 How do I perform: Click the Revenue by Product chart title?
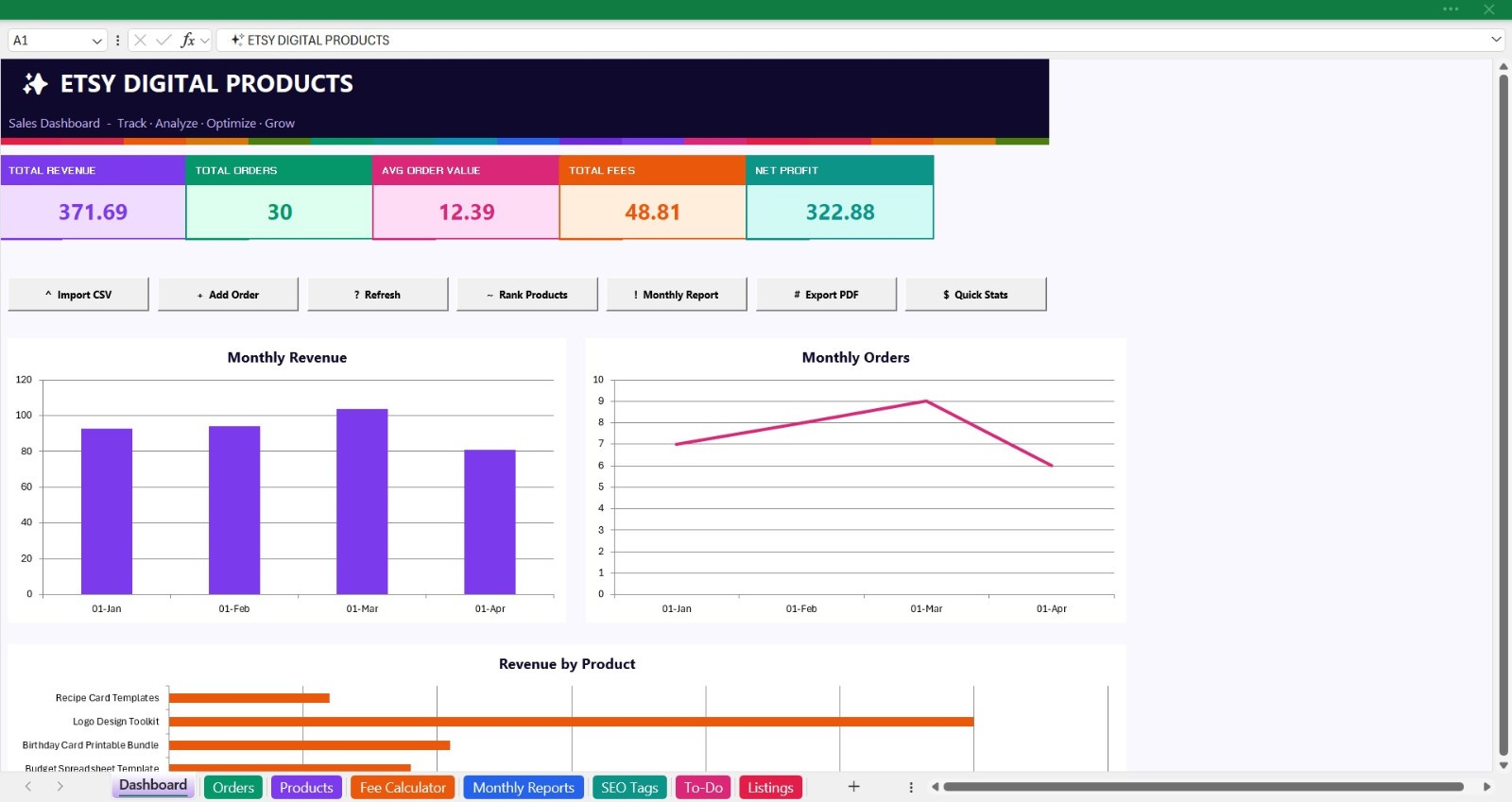pos(567,664)
